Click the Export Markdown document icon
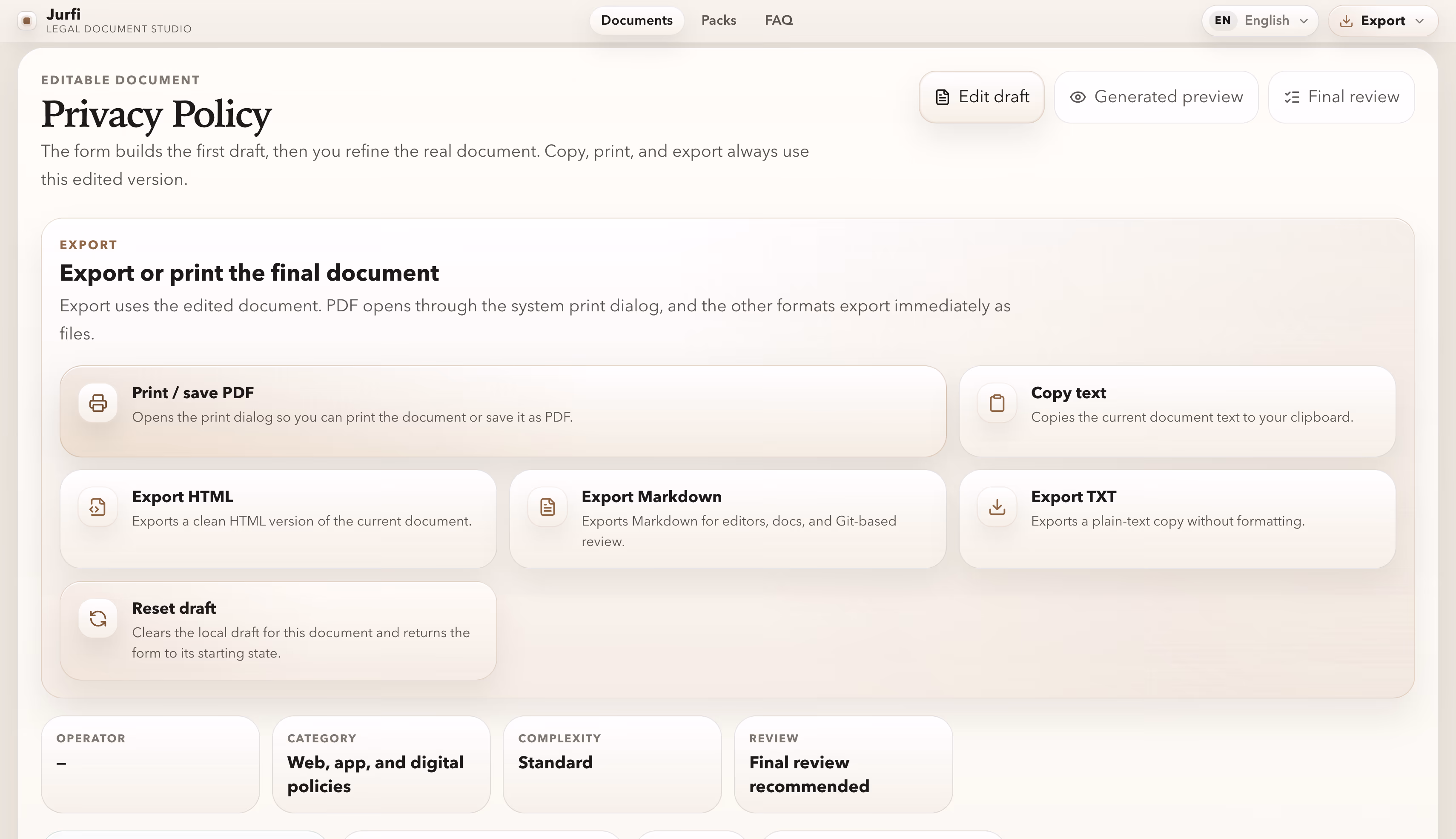The image size is (1456, 839). 547,507
